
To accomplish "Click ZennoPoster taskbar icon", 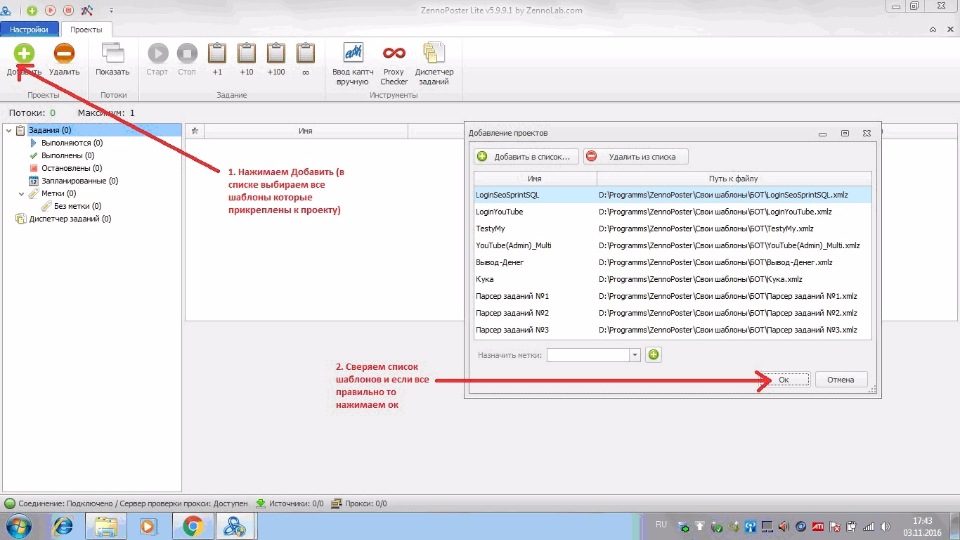I will pyautogui.click(x=234, y=527).
